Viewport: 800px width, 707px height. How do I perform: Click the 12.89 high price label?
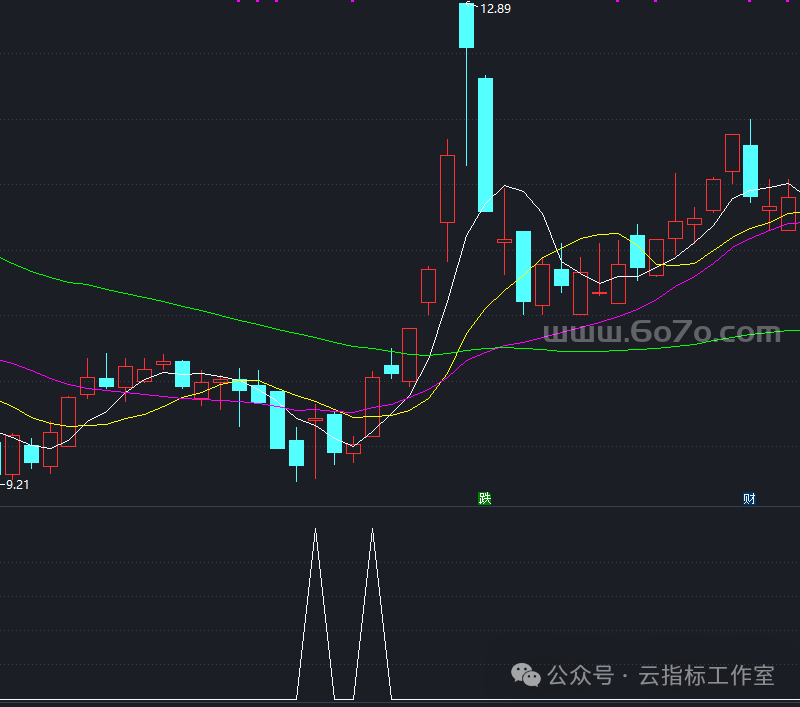coord(495,9)
